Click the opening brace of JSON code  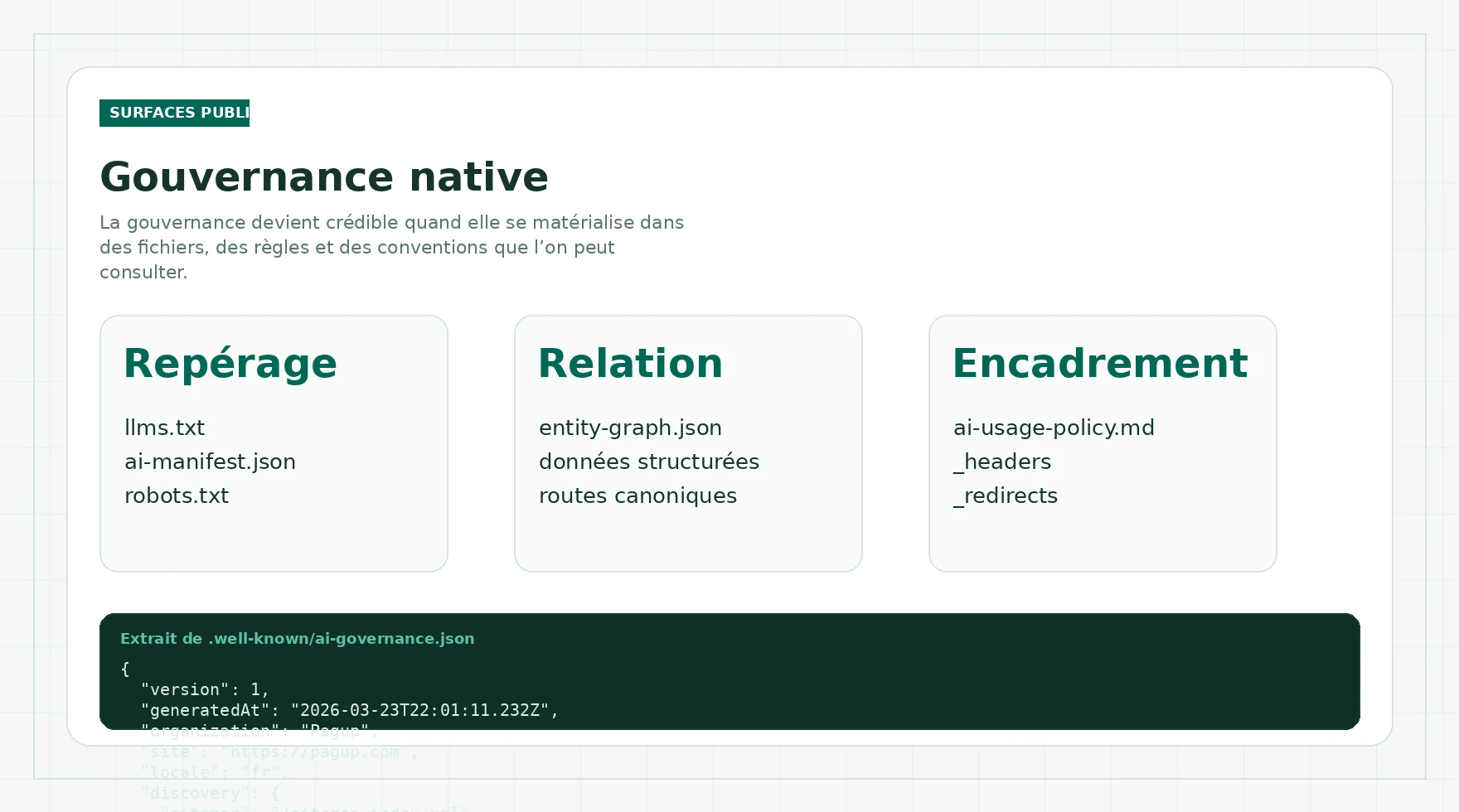(x=125, y=669)
